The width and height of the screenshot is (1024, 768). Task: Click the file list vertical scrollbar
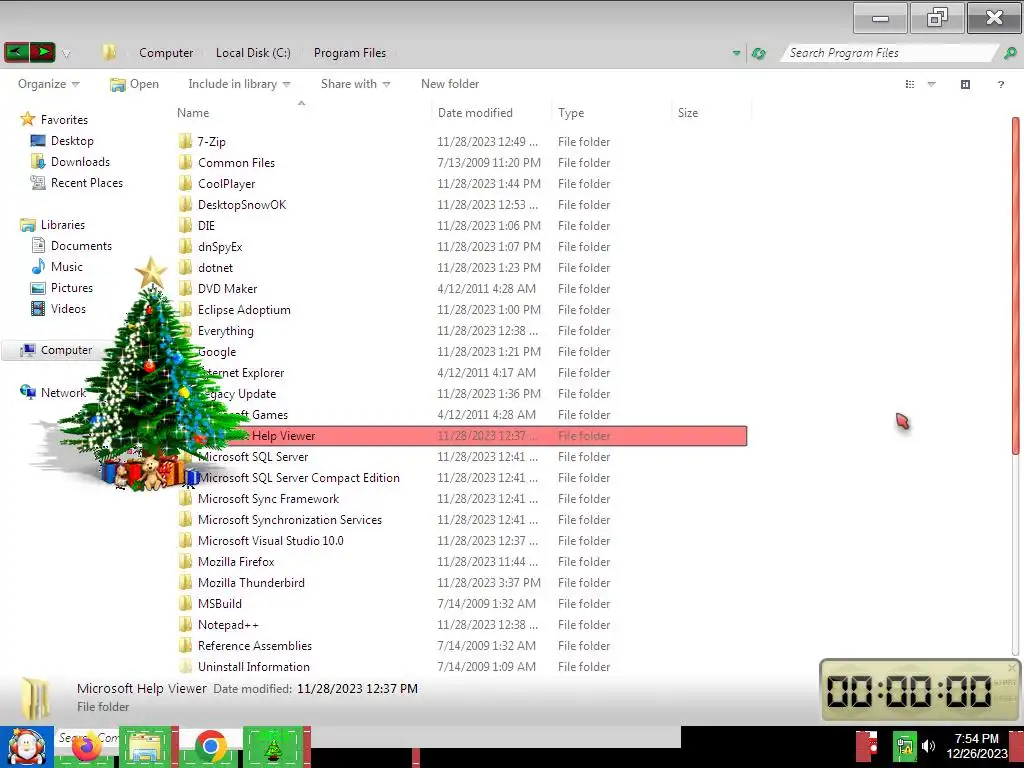pos(1016,285)
